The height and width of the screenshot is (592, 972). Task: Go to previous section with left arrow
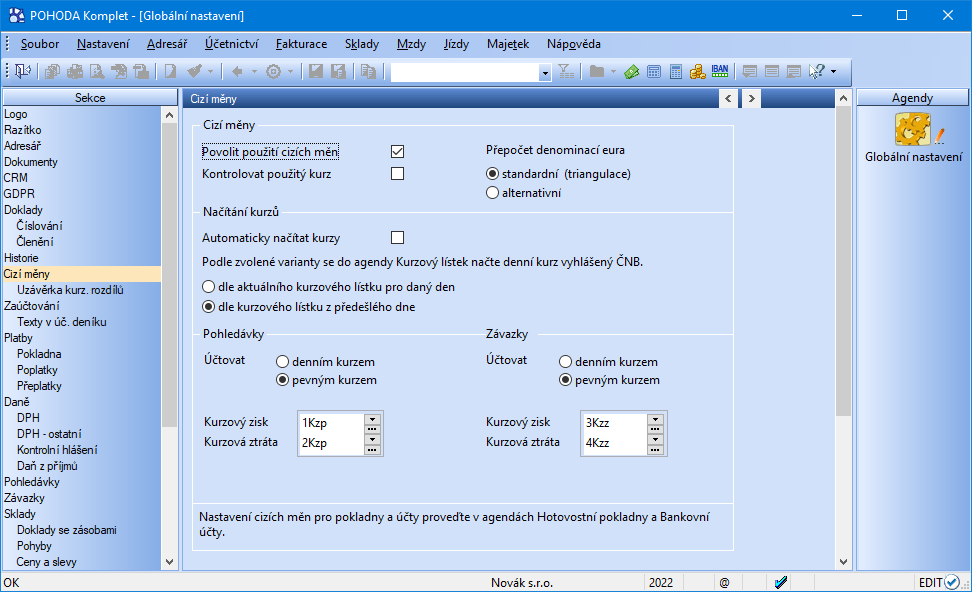tap(728, 98)
